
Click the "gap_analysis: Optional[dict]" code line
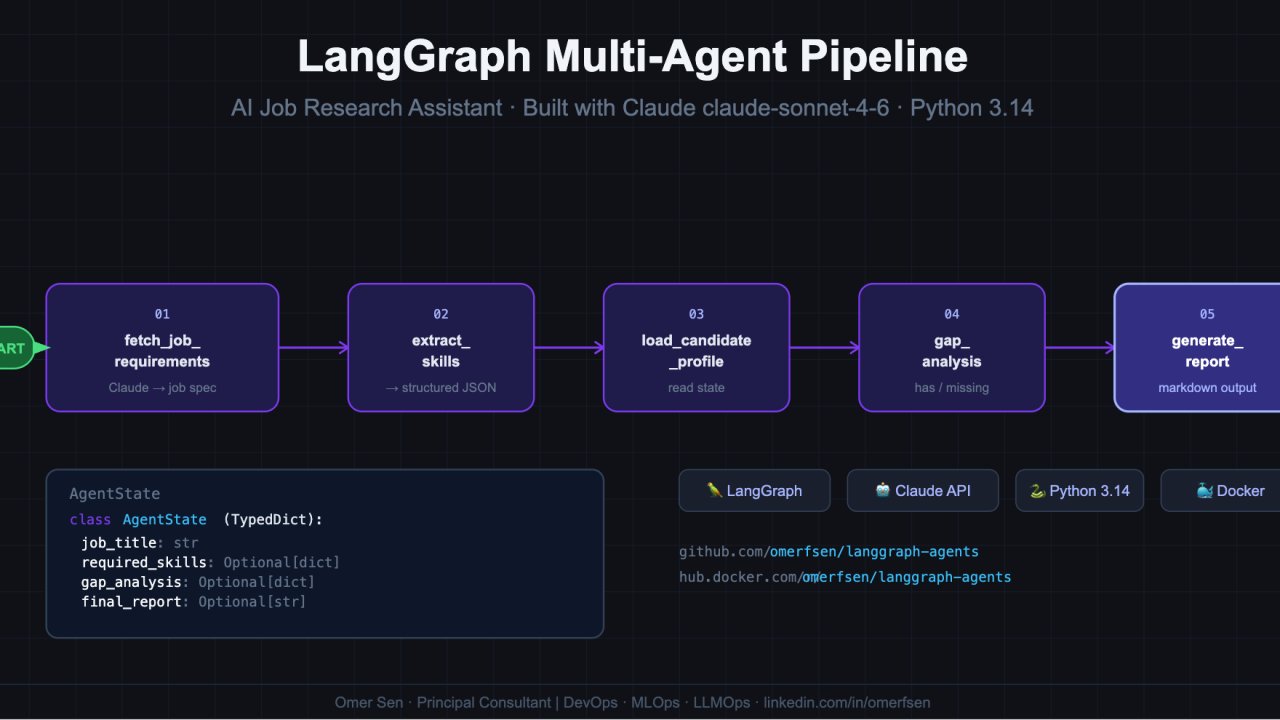198,582
